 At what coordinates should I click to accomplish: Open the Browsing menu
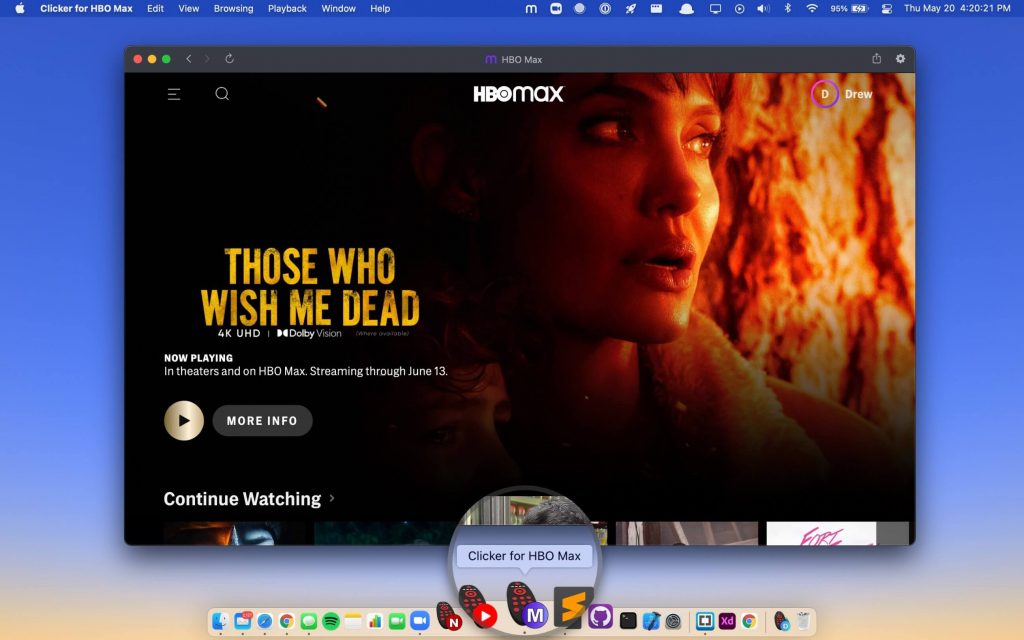click(233, 9)
